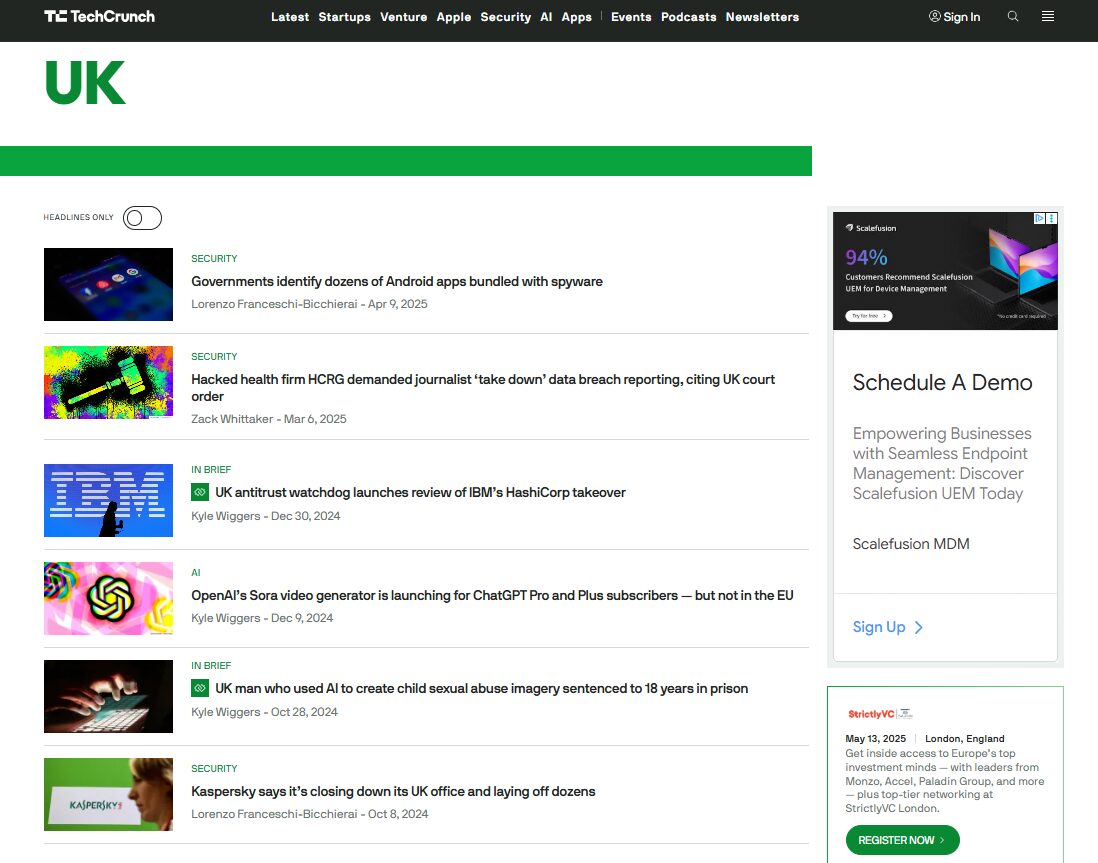Click the ad options icon on Scalefusion ad
Viewport: 1098px width, 863px height.
1052,218
